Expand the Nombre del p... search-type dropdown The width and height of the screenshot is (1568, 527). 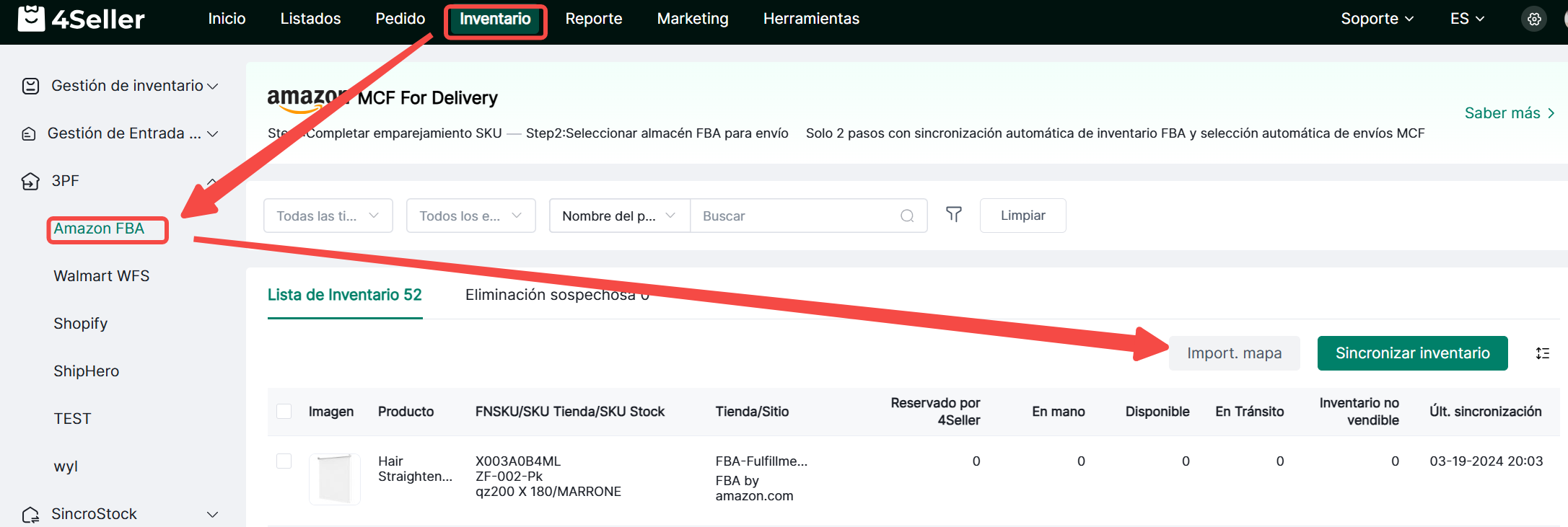pyautogui.click(x=619, y=216)
